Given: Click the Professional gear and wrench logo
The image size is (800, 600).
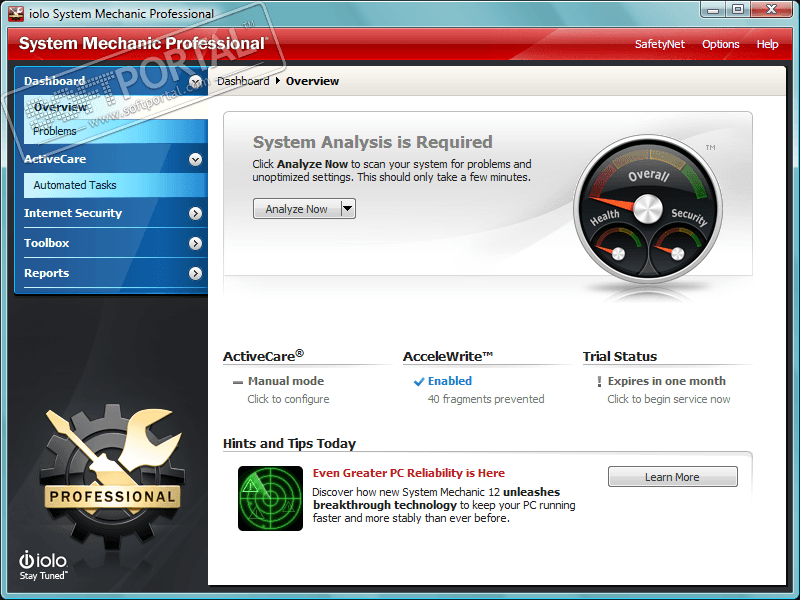Looking at the screenshot, I should coord(112,476).
